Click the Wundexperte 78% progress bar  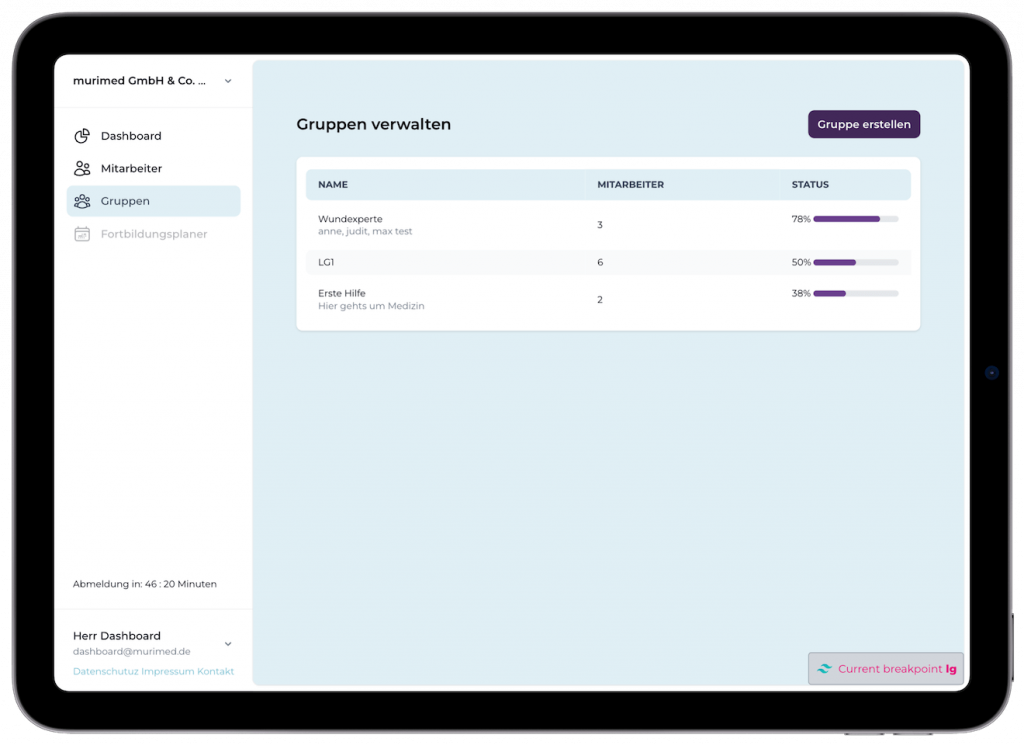pos(855,219)
